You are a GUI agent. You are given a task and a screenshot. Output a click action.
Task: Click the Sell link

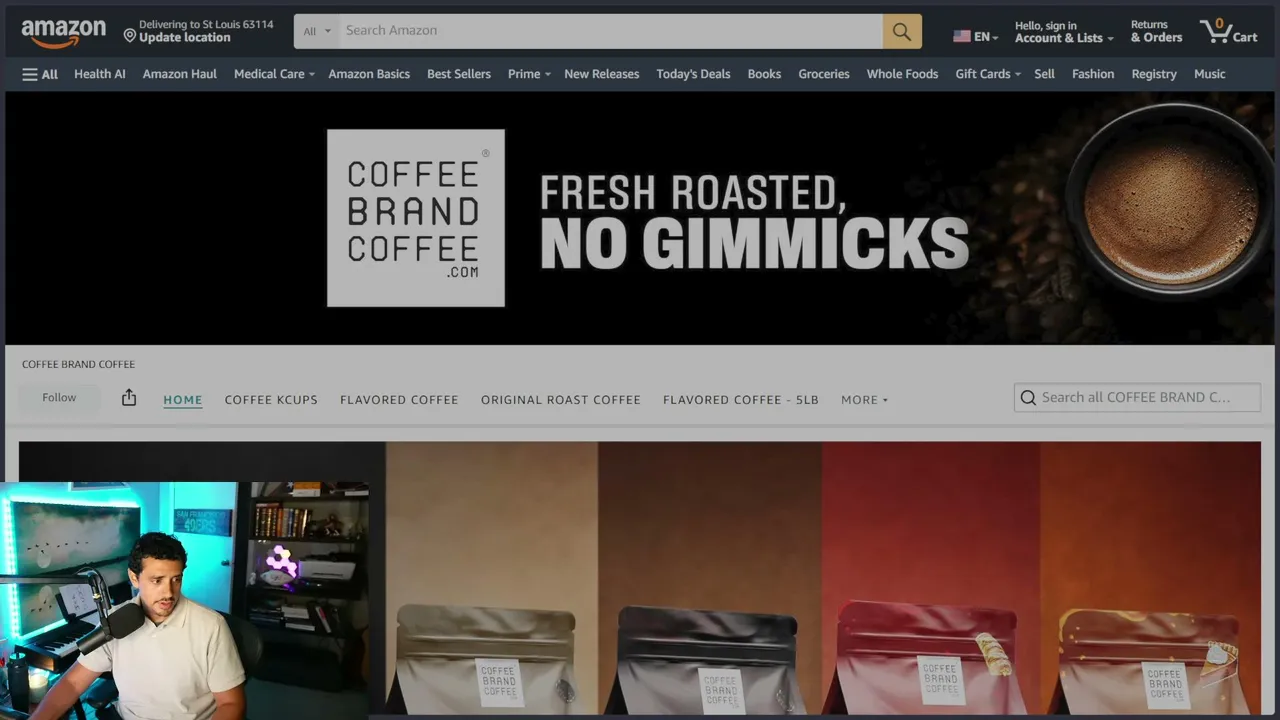coord(1044,74)
